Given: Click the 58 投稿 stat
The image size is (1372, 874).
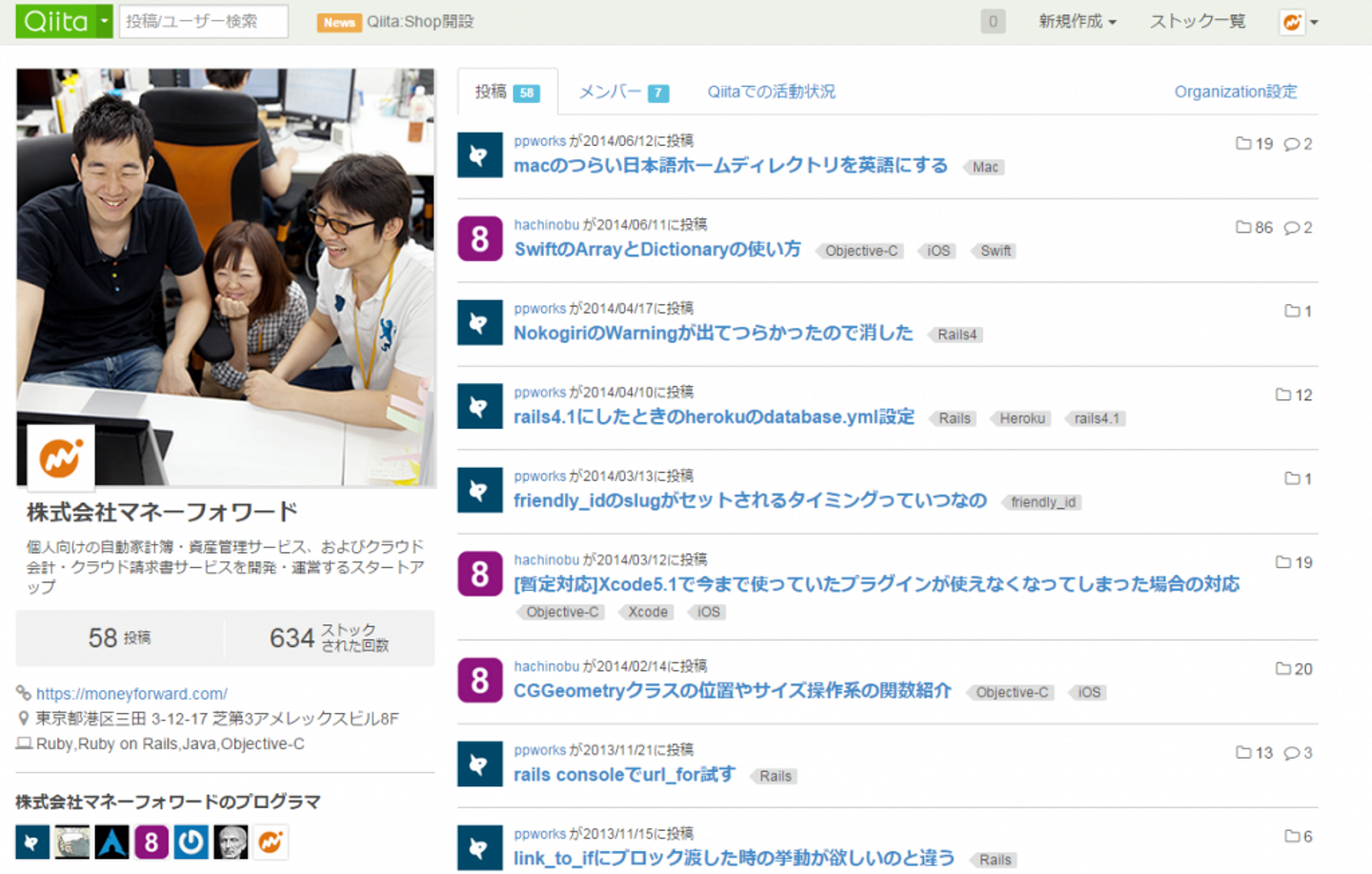Looking at the screenshot, I should tap(120, 638).
